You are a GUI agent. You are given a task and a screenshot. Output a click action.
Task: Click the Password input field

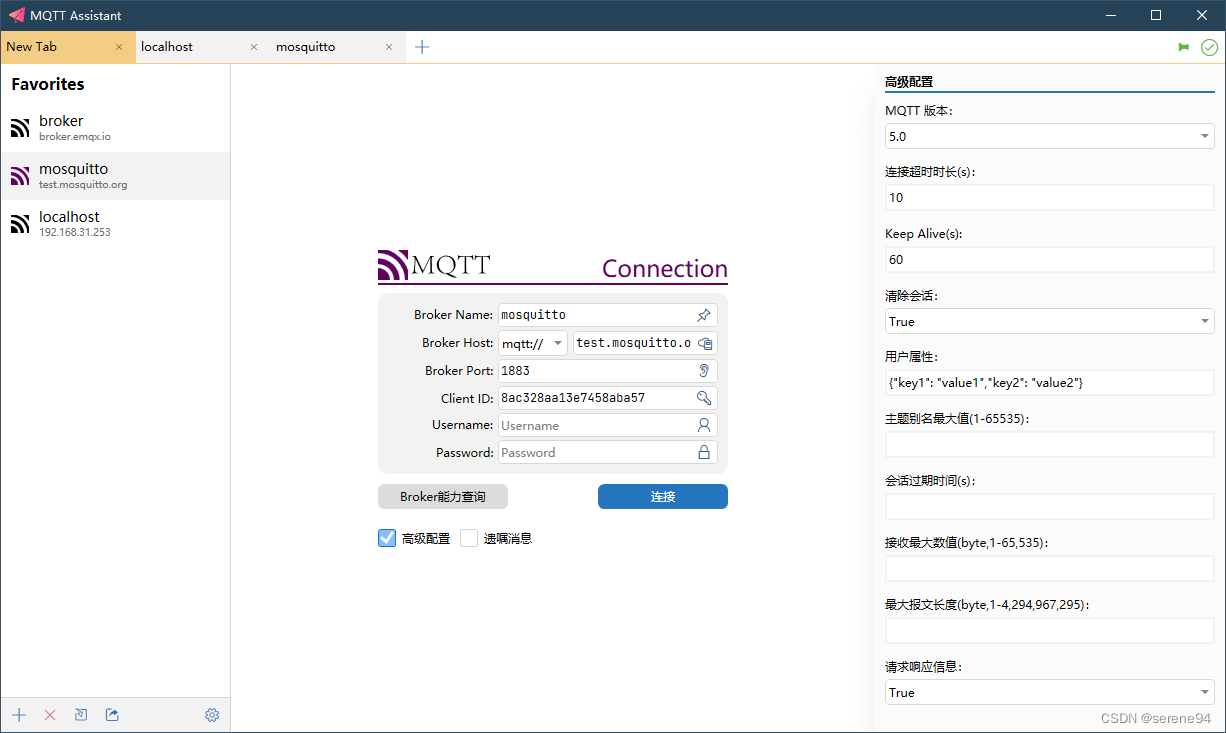click(x=608, y=452)
